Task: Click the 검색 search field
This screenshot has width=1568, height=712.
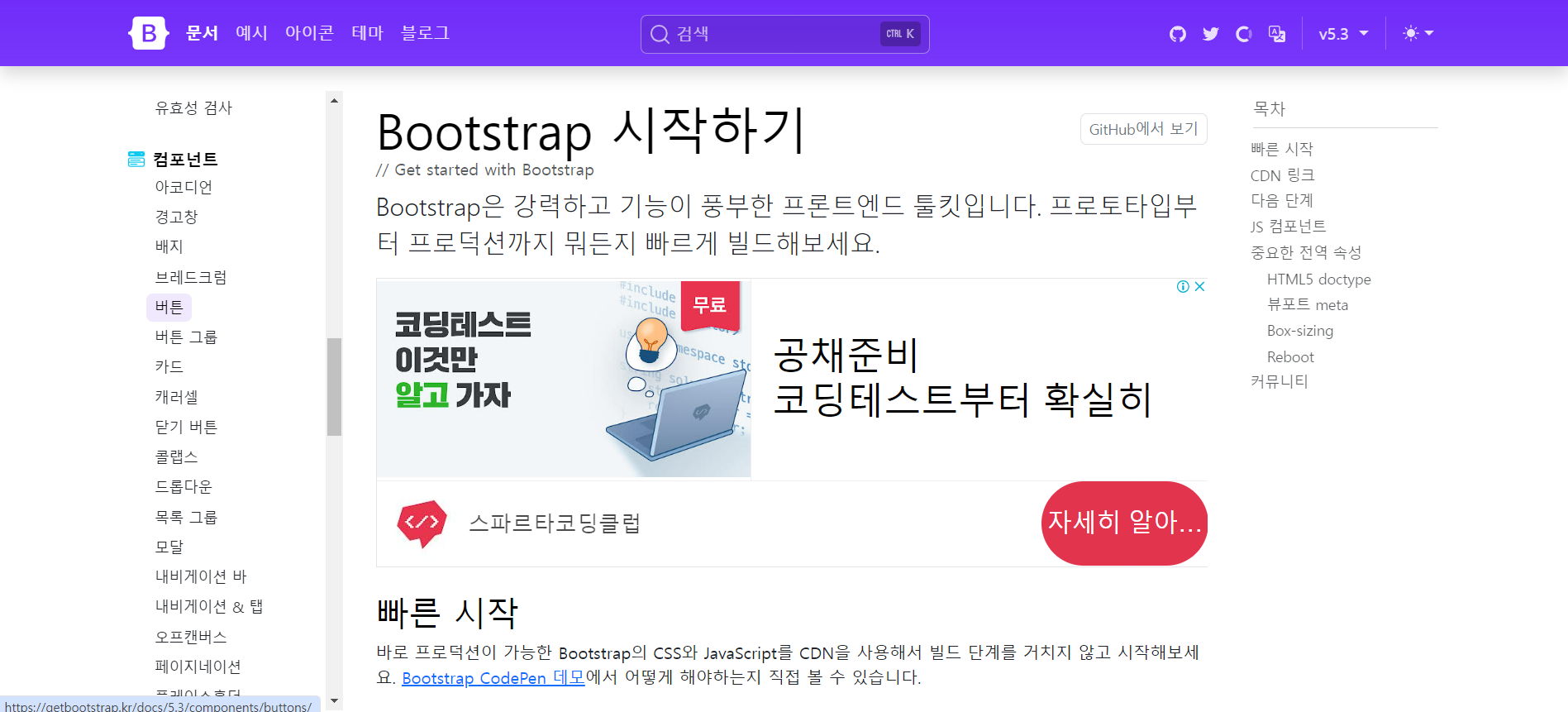Action: [785, 34]
